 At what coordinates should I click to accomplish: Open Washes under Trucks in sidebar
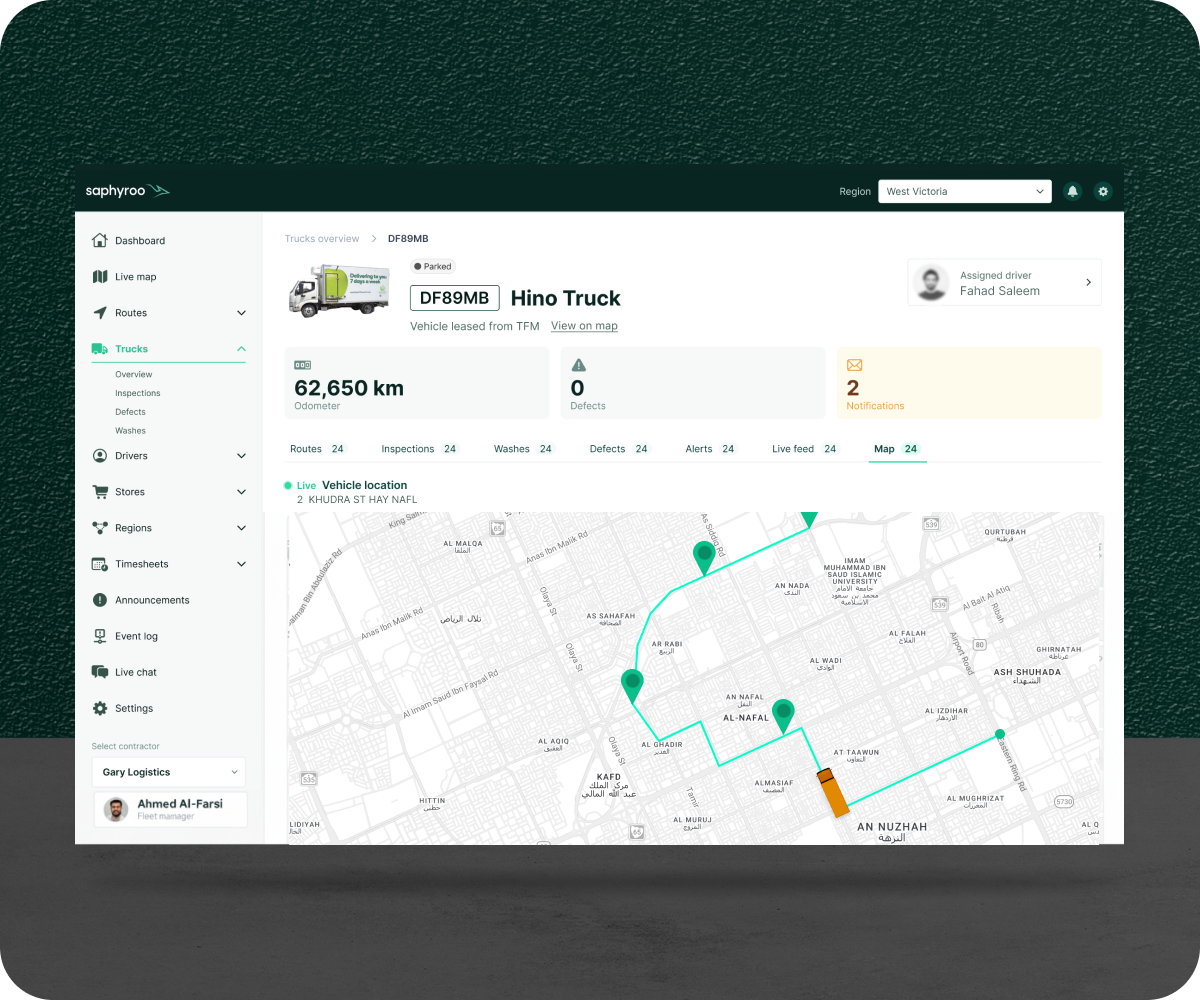pos(130,431)
